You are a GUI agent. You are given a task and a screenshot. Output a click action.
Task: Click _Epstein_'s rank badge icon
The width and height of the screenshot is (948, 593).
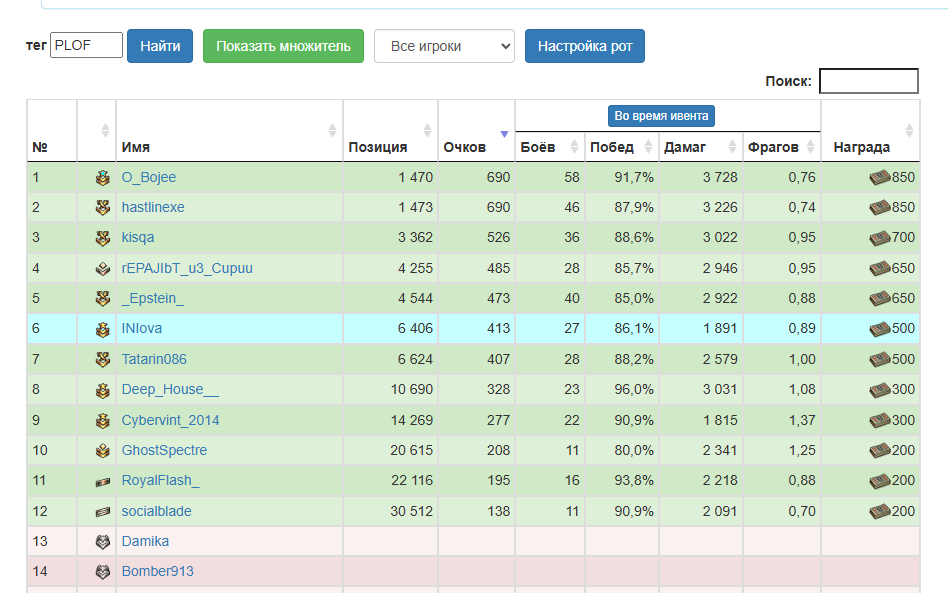point(103,299)
